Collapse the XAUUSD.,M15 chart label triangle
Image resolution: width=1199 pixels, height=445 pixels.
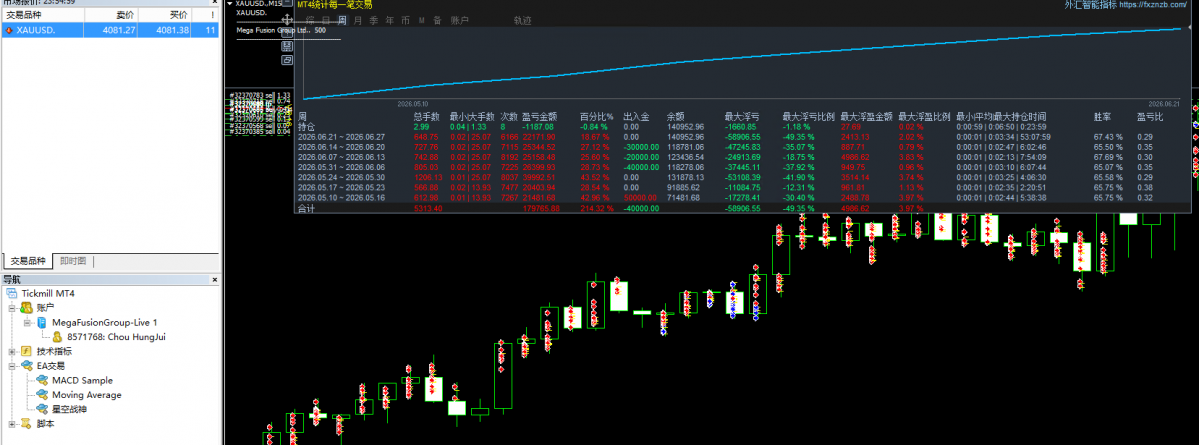pyautogui.click(x=231, y=5)
